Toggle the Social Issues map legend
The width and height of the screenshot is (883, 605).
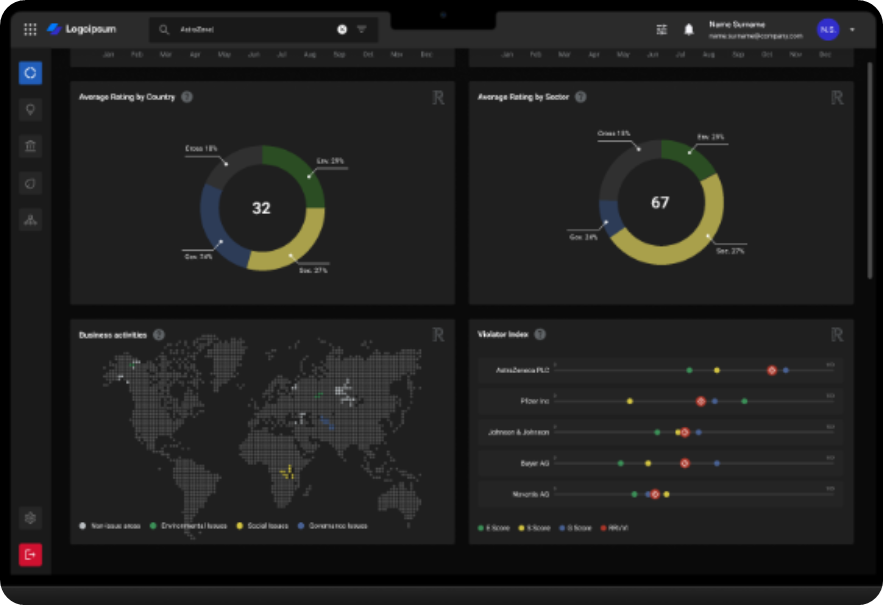pyautogui.click(x=262, y=525)
